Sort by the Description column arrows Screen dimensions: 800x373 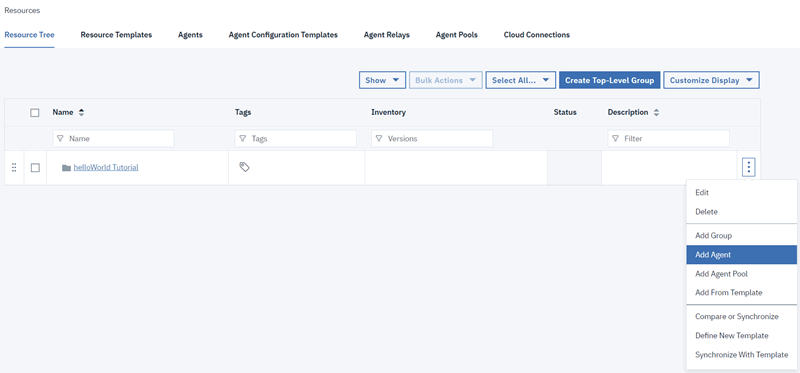[656, 112]
